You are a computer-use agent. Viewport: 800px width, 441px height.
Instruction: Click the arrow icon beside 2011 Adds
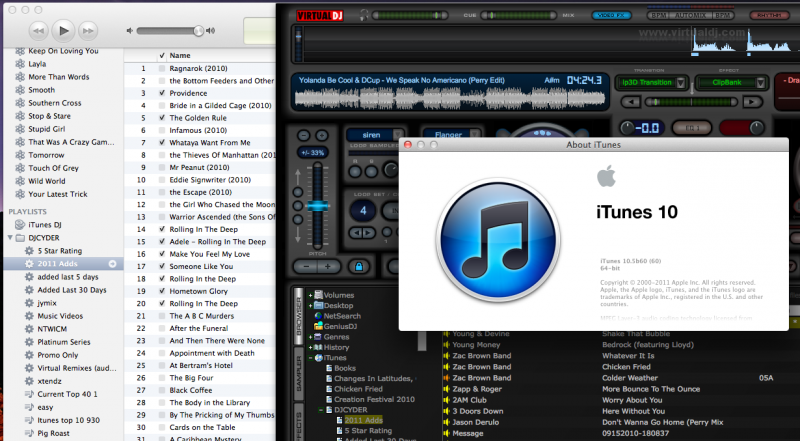[113, 263]
